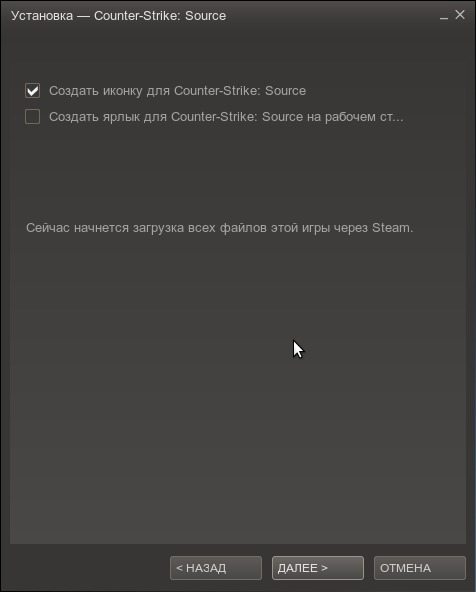Screen dimensions: 476x592
Task: Click the truncated 'ст…' ellipsis in shortcut label
Action: click(x=391, y=117)
